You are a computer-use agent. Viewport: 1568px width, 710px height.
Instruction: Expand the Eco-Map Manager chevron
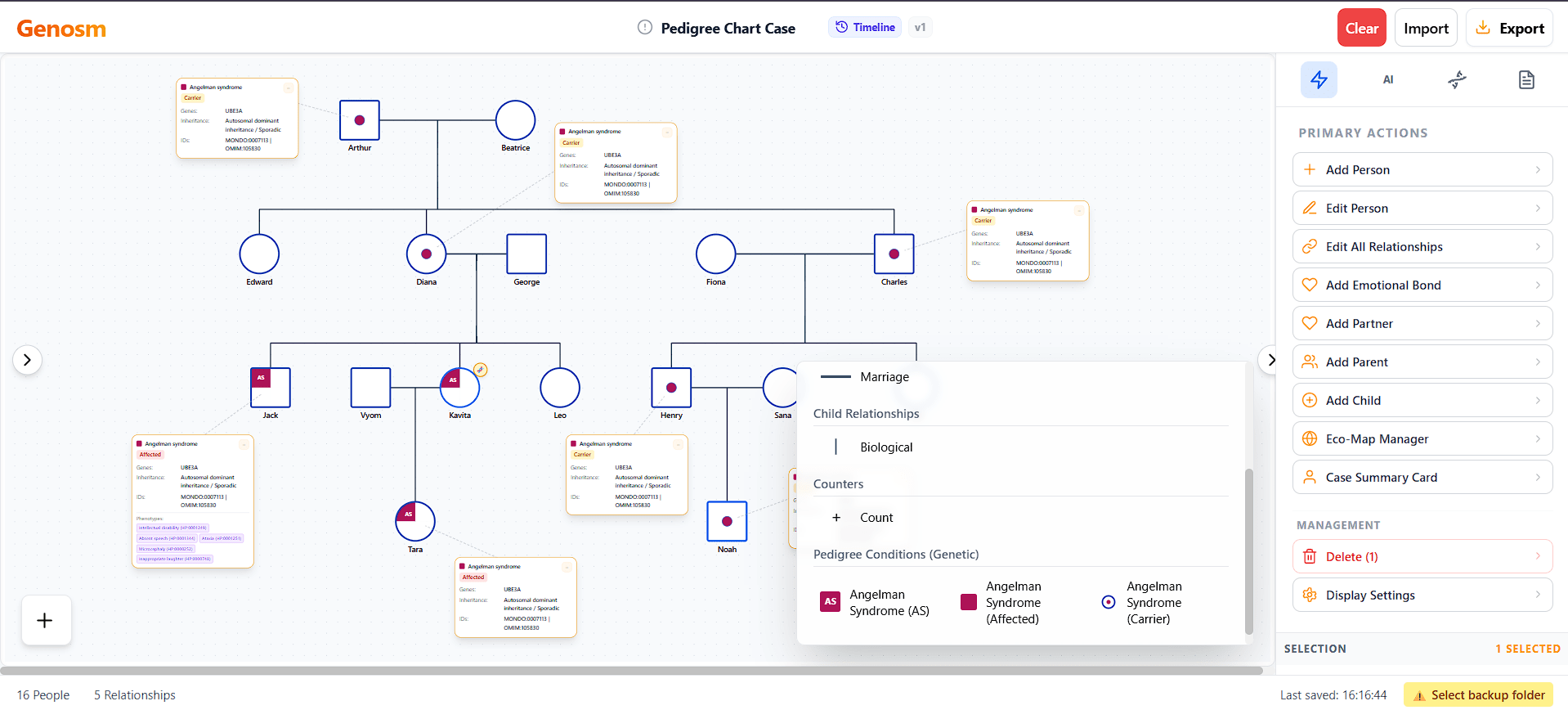point(1538,438)
